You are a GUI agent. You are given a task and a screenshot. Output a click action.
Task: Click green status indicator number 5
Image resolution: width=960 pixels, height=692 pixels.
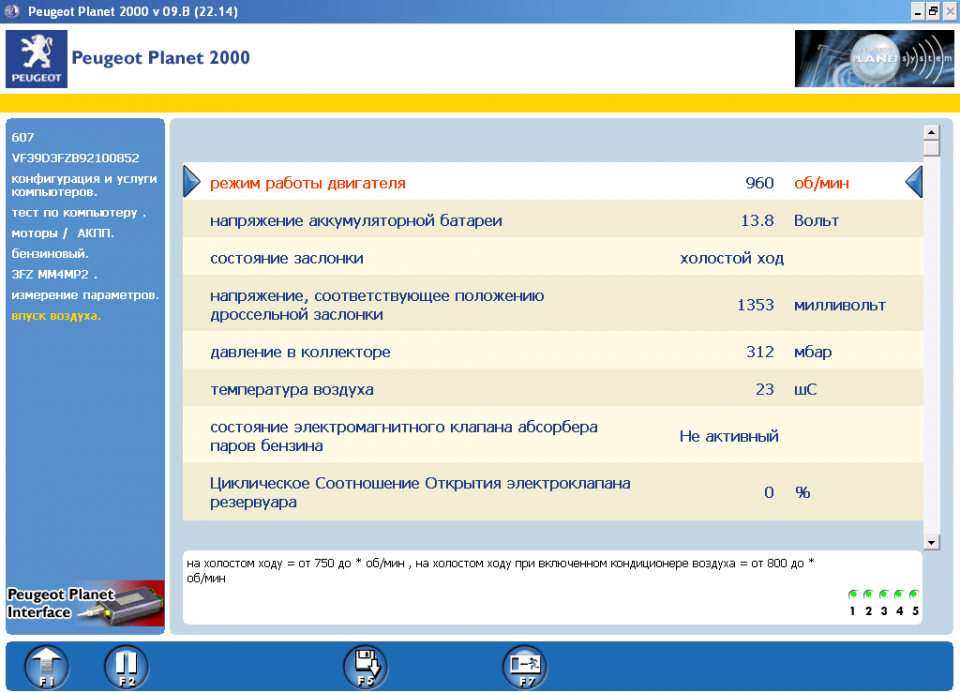tap(914, 595)
